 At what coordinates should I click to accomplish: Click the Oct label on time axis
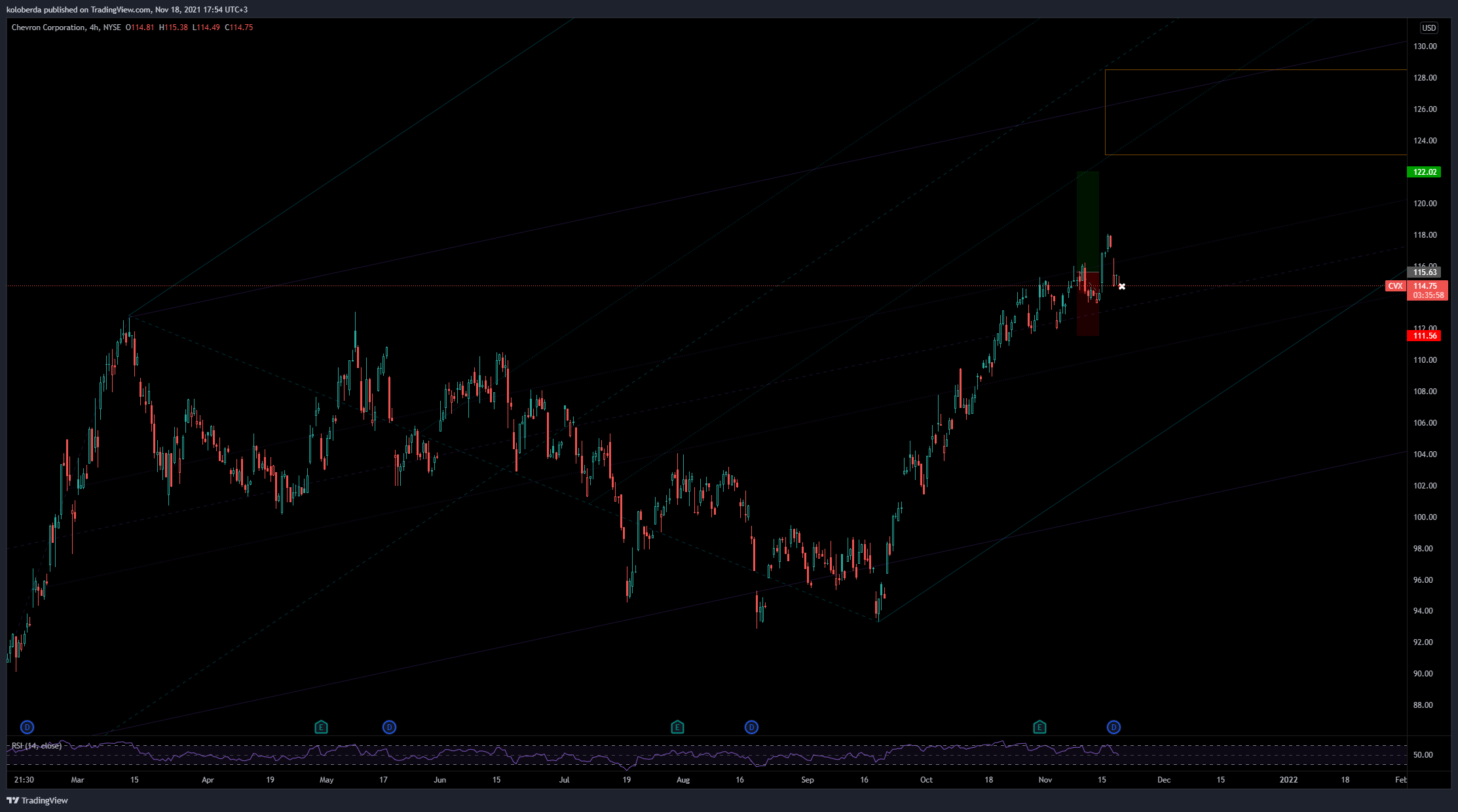click(x=926, y=780)
